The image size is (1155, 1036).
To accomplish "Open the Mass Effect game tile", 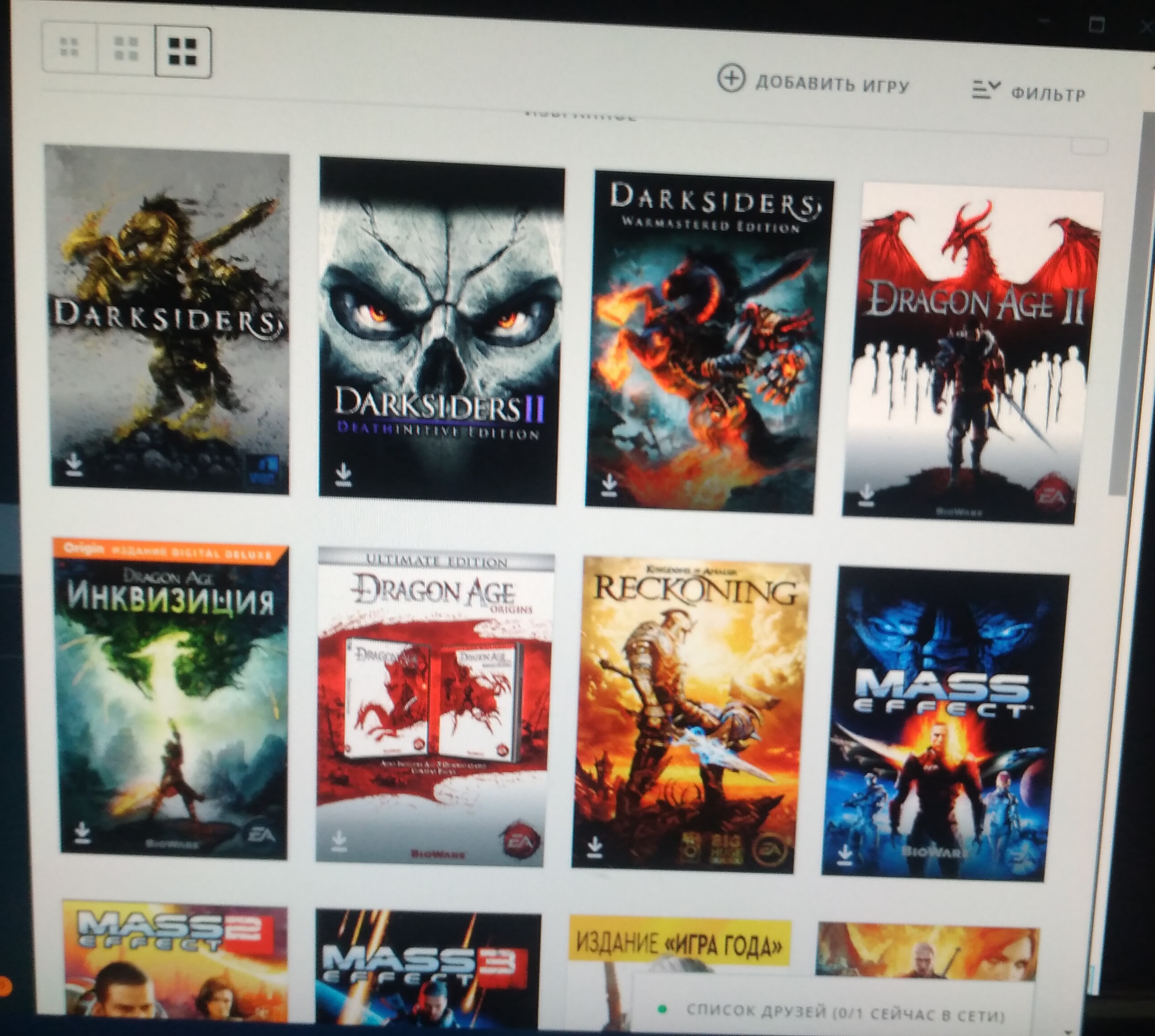I will pos(945,723).
